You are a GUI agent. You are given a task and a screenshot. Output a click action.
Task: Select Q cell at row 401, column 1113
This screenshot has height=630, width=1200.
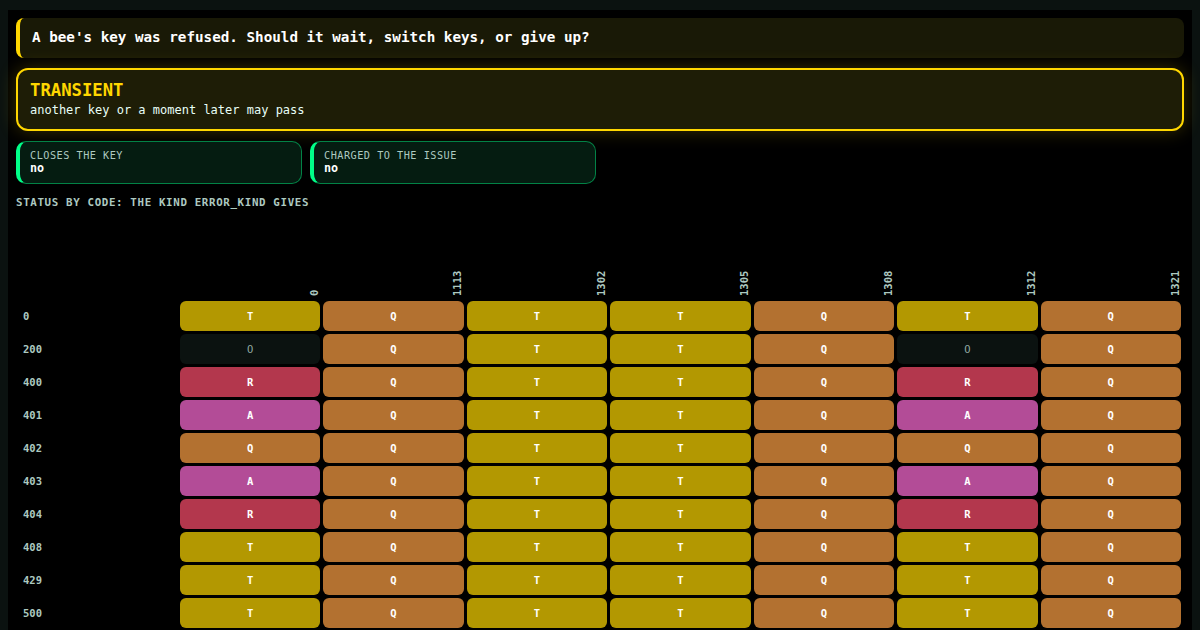pos(393,415)
